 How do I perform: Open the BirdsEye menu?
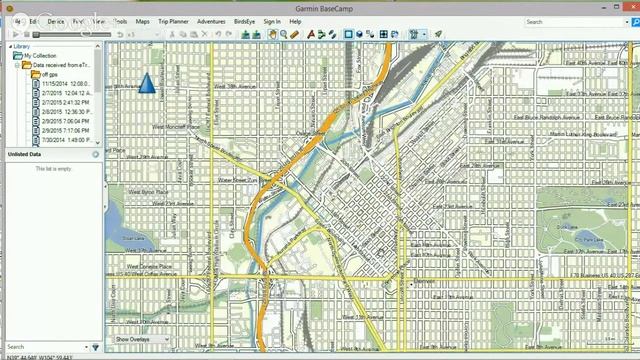(244, 22)
